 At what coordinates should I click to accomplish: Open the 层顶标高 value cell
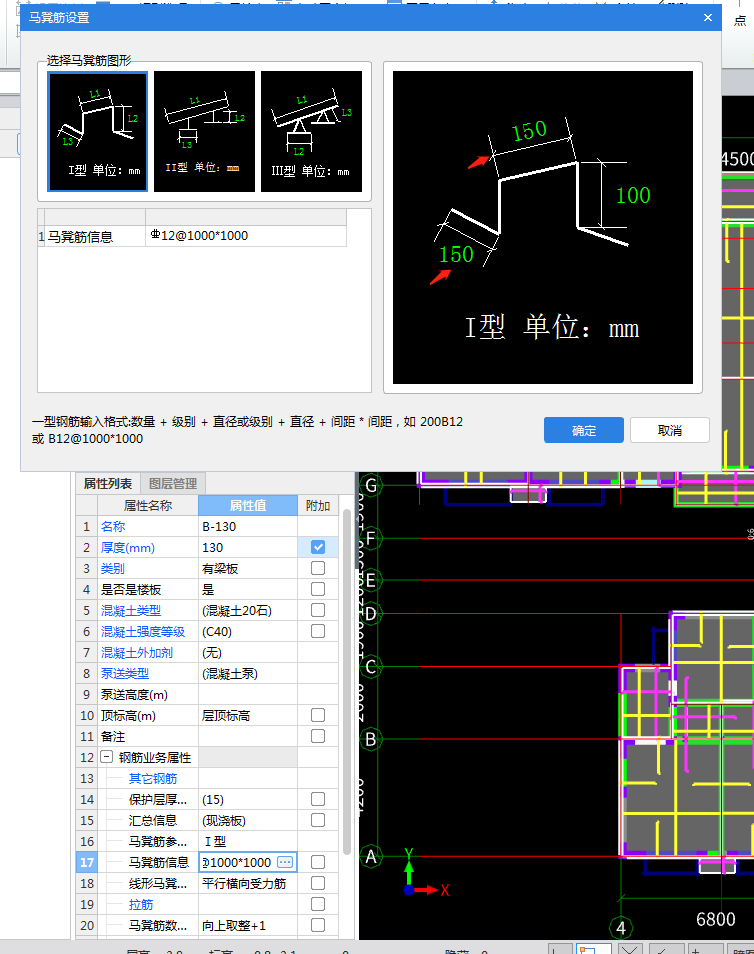click(248, 716)
